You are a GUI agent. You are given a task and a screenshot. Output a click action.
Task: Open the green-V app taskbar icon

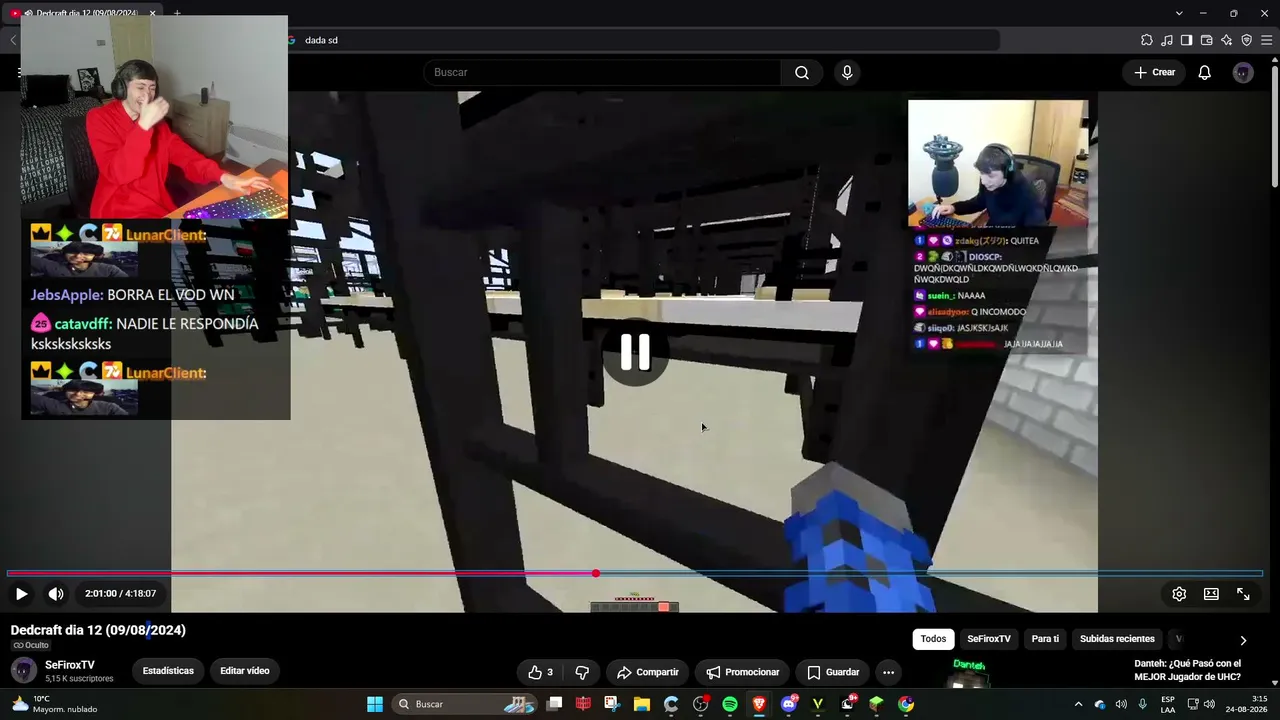pyautogui.click(x=818, y=704)
